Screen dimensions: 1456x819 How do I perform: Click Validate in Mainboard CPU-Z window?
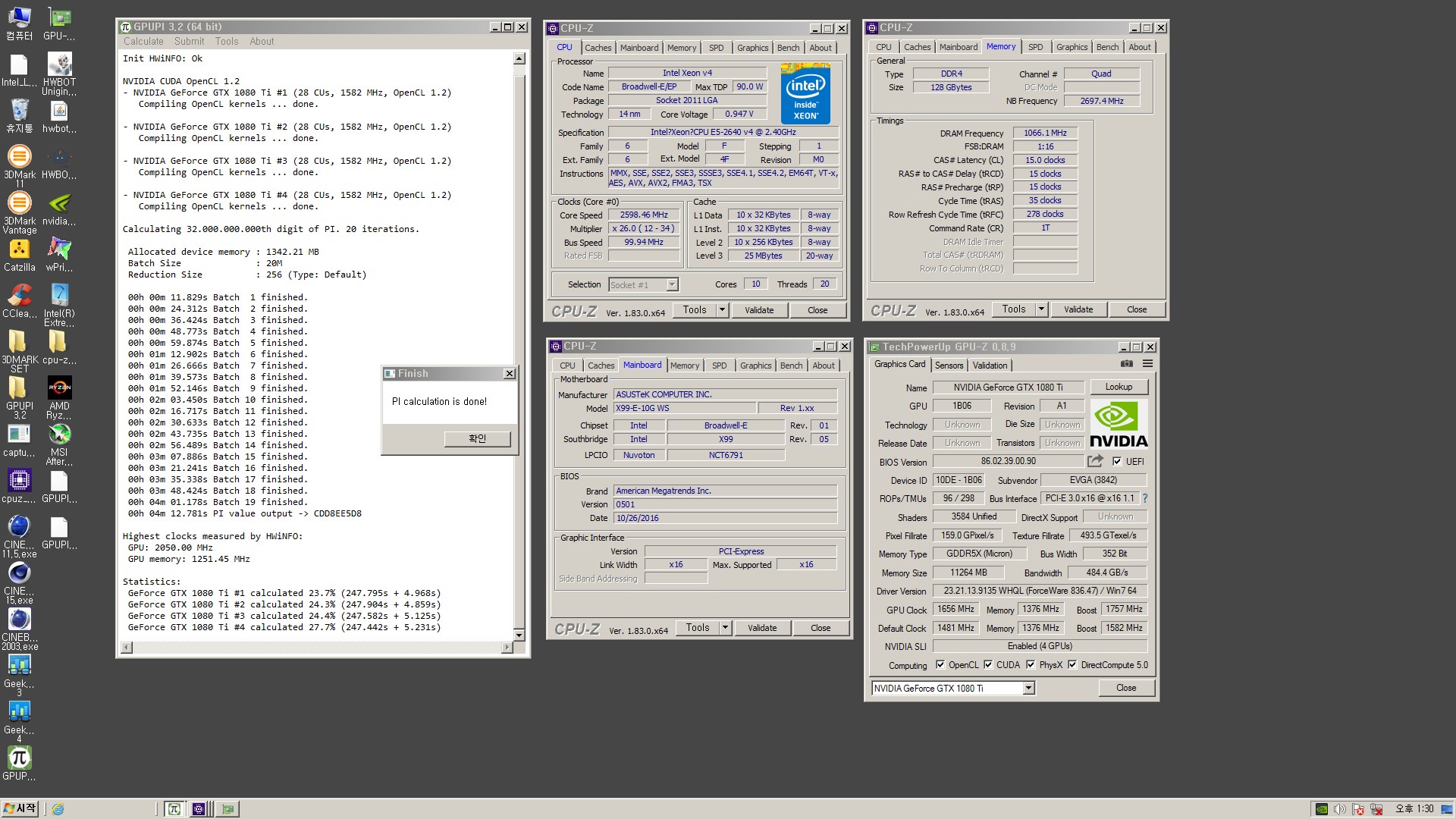[x=762, y=628]
